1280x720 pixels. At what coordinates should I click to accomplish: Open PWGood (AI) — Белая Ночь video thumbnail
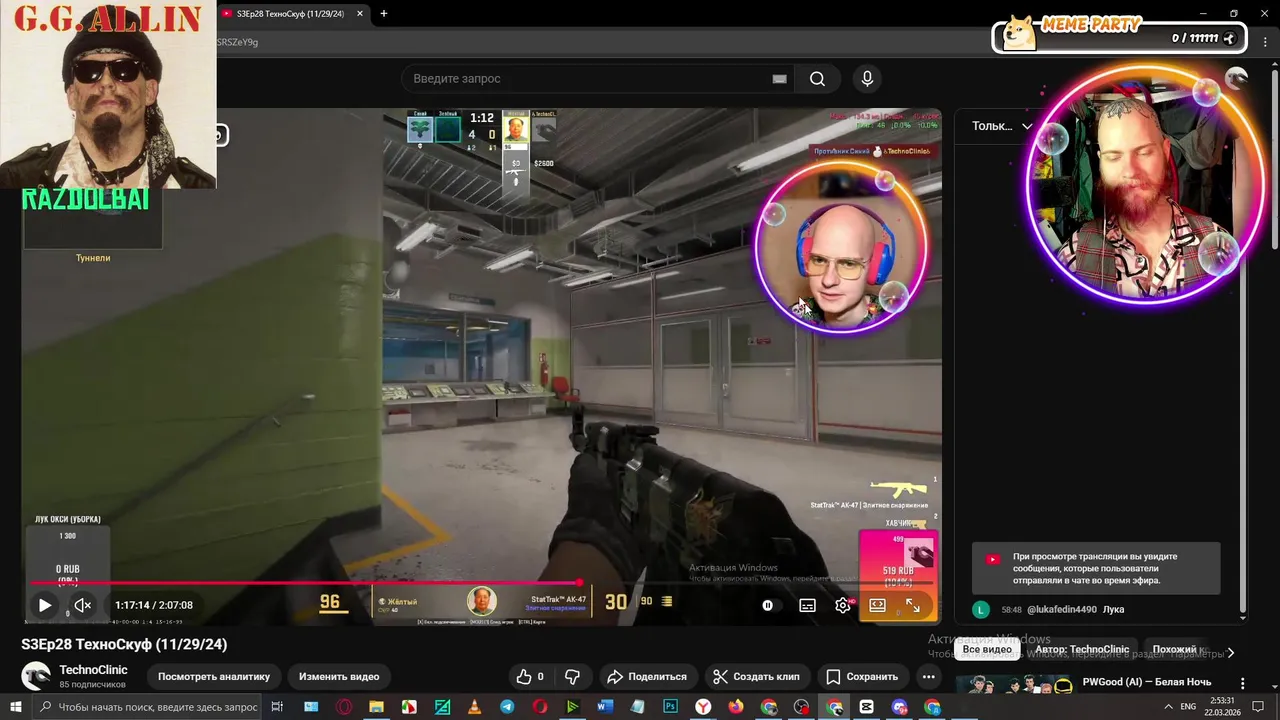pos(1014,685)
